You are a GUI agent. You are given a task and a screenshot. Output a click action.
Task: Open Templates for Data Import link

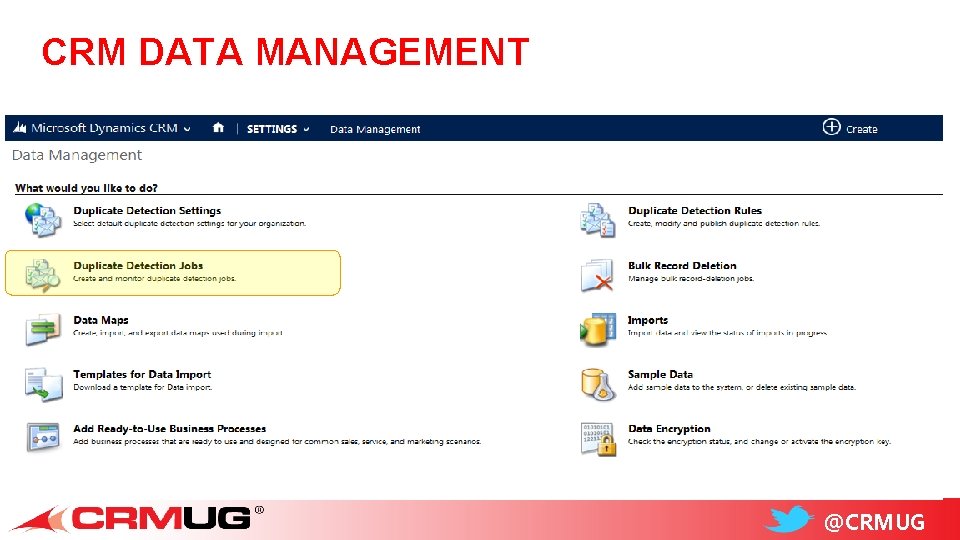142,374
